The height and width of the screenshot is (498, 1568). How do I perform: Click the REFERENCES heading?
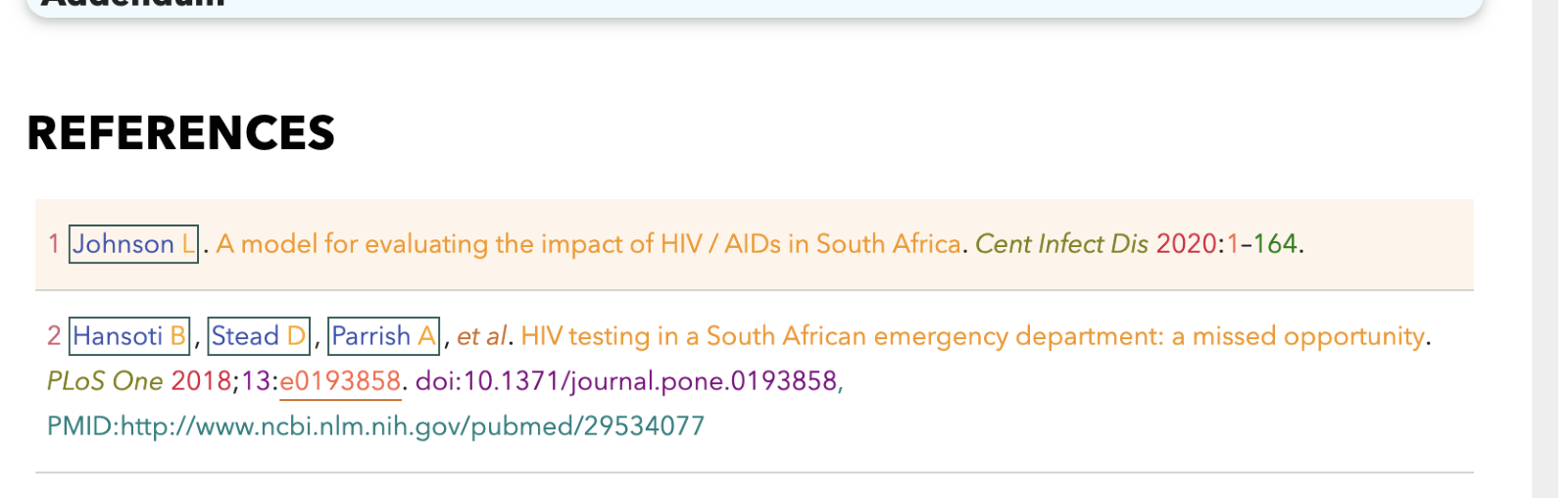[181, 133]
